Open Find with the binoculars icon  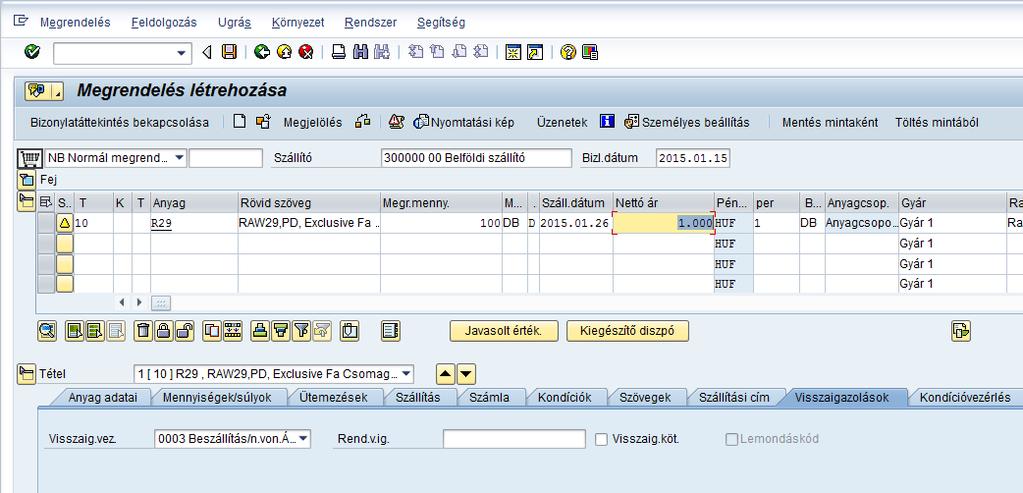pos(360,52)
